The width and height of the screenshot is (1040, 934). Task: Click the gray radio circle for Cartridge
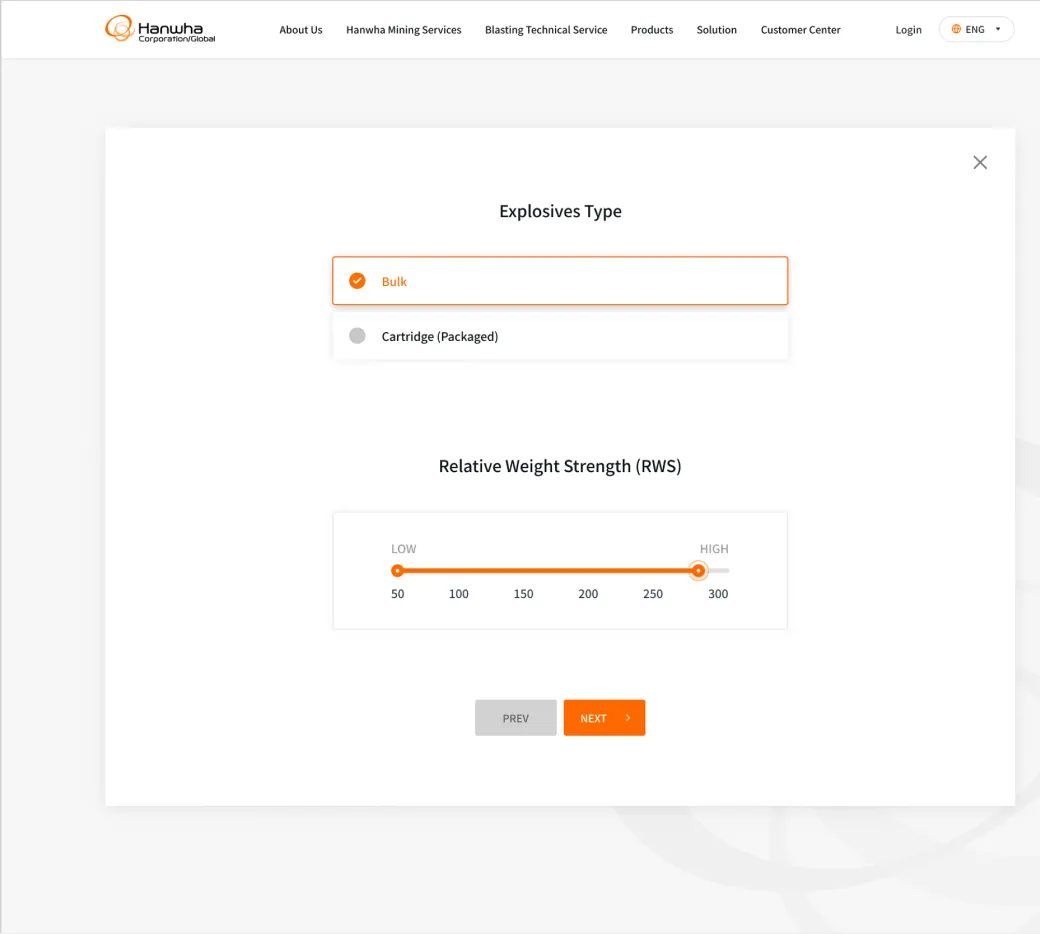pos(357,336)
